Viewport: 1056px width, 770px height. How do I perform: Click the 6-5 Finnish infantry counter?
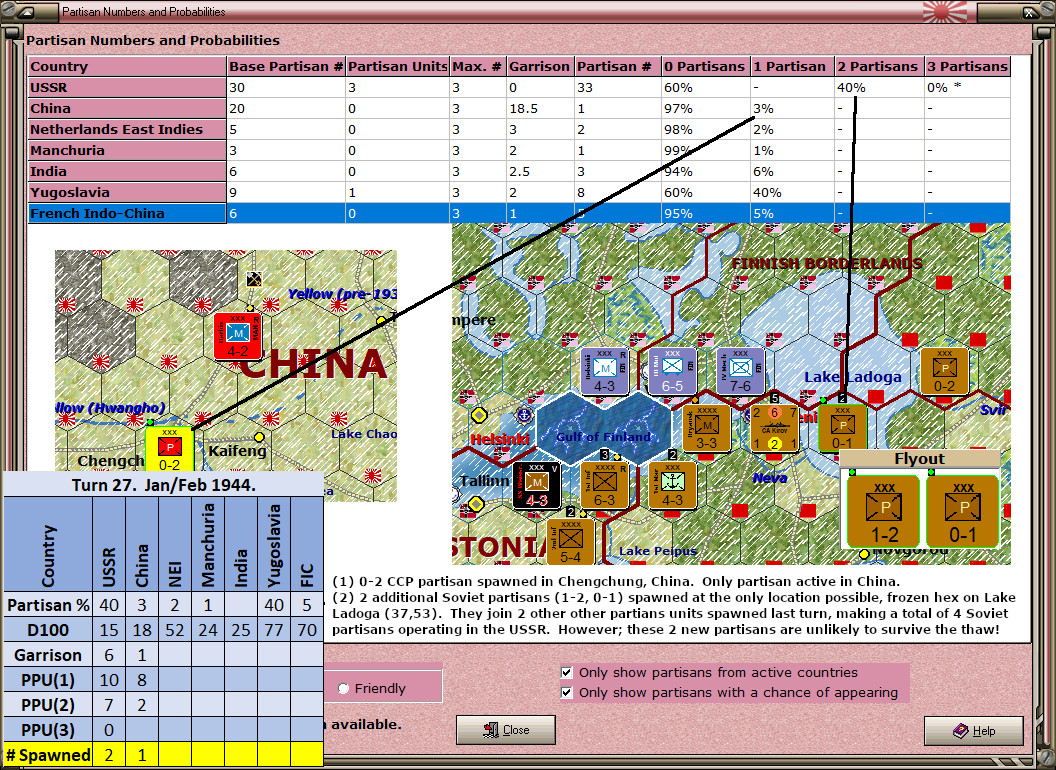(x=672, y=371)
